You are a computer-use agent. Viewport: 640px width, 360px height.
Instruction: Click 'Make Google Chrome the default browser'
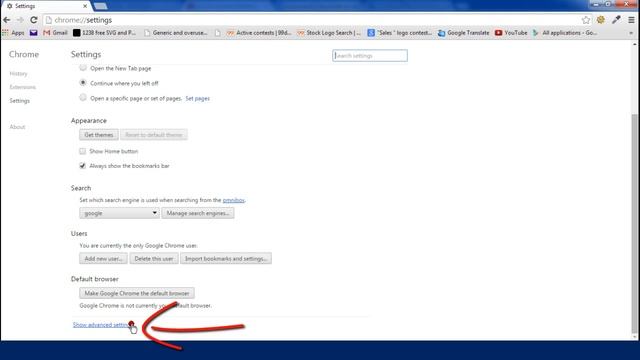[x=137, y=293]
